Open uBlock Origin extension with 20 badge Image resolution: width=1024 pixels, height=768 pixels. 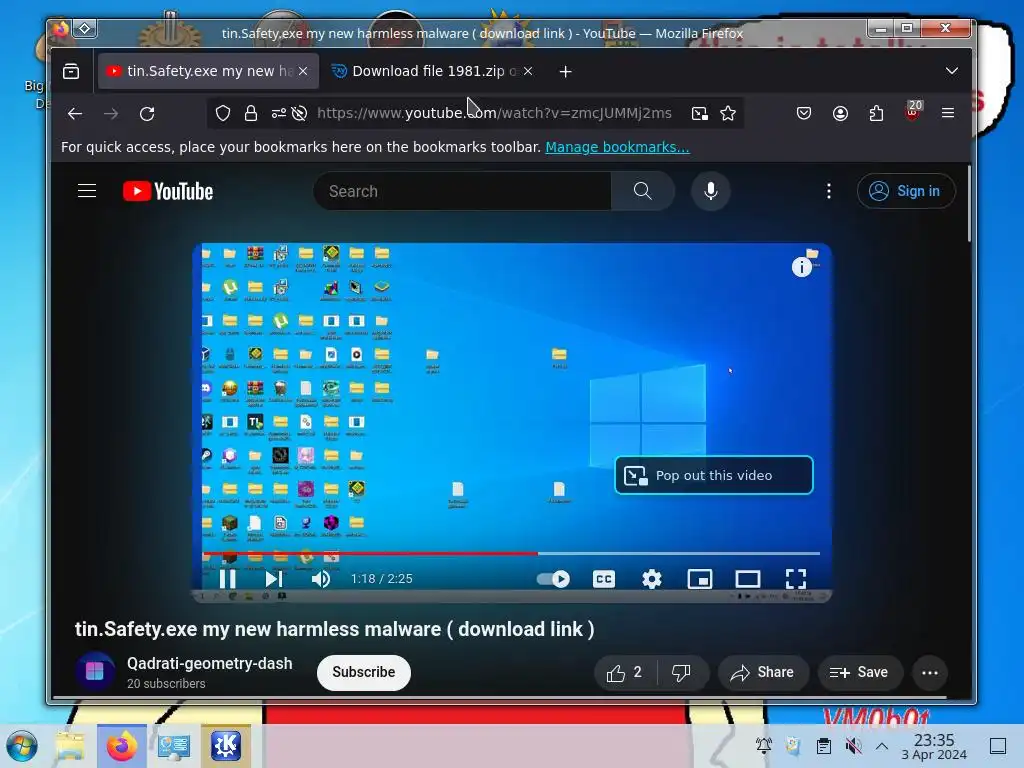tap(912, 112)
